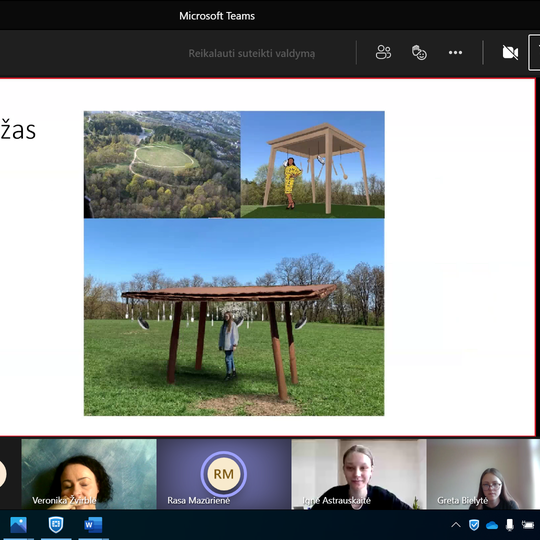
Task: Select Veronika Žvirblė video tile
Action: 89,474
